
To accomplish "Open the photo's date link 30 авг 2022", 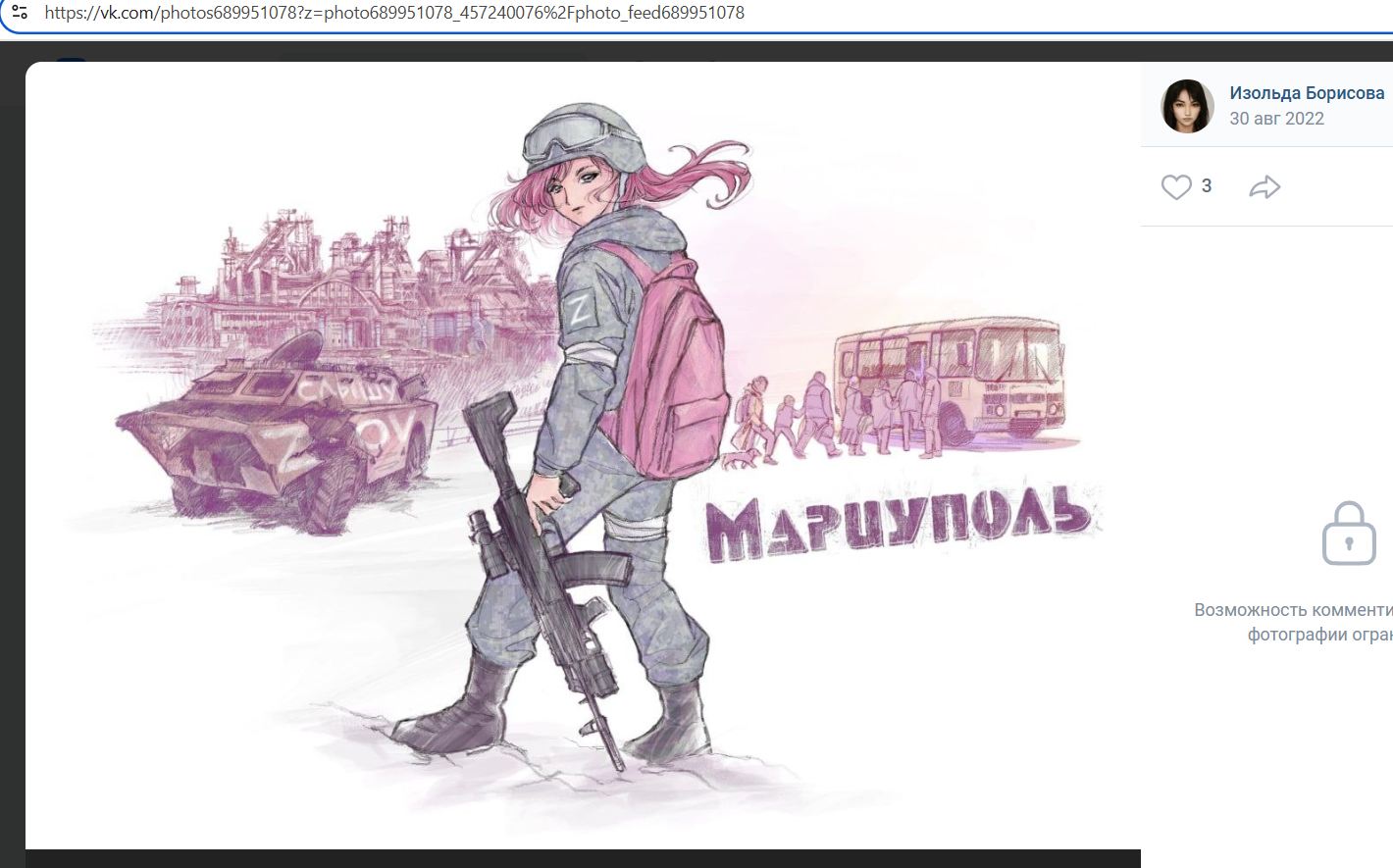I will click(x=1276, y=118).
